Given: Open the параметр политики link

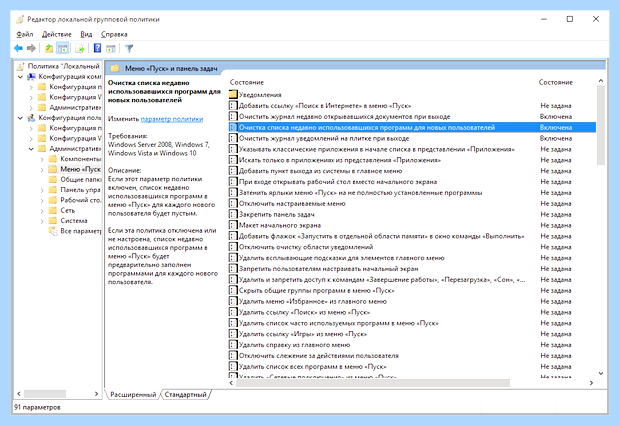Looking at the screenshot, I should click(172, 119).
